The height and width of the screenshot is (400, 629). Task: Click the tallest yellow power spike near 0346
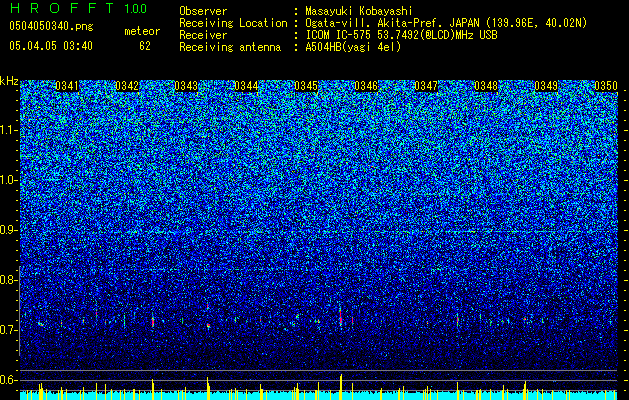point(341,387)
